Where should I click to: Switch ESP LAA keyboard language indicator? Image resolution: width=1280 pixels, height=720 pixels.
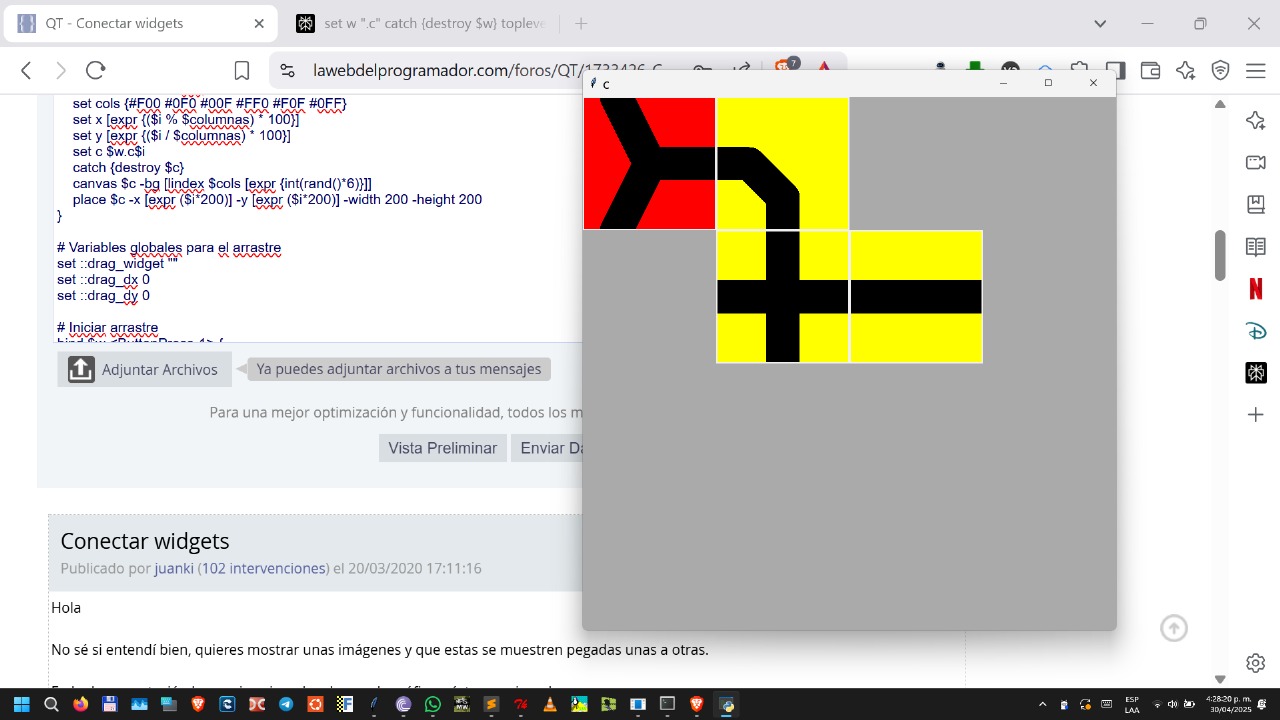tap(1132, 704)
